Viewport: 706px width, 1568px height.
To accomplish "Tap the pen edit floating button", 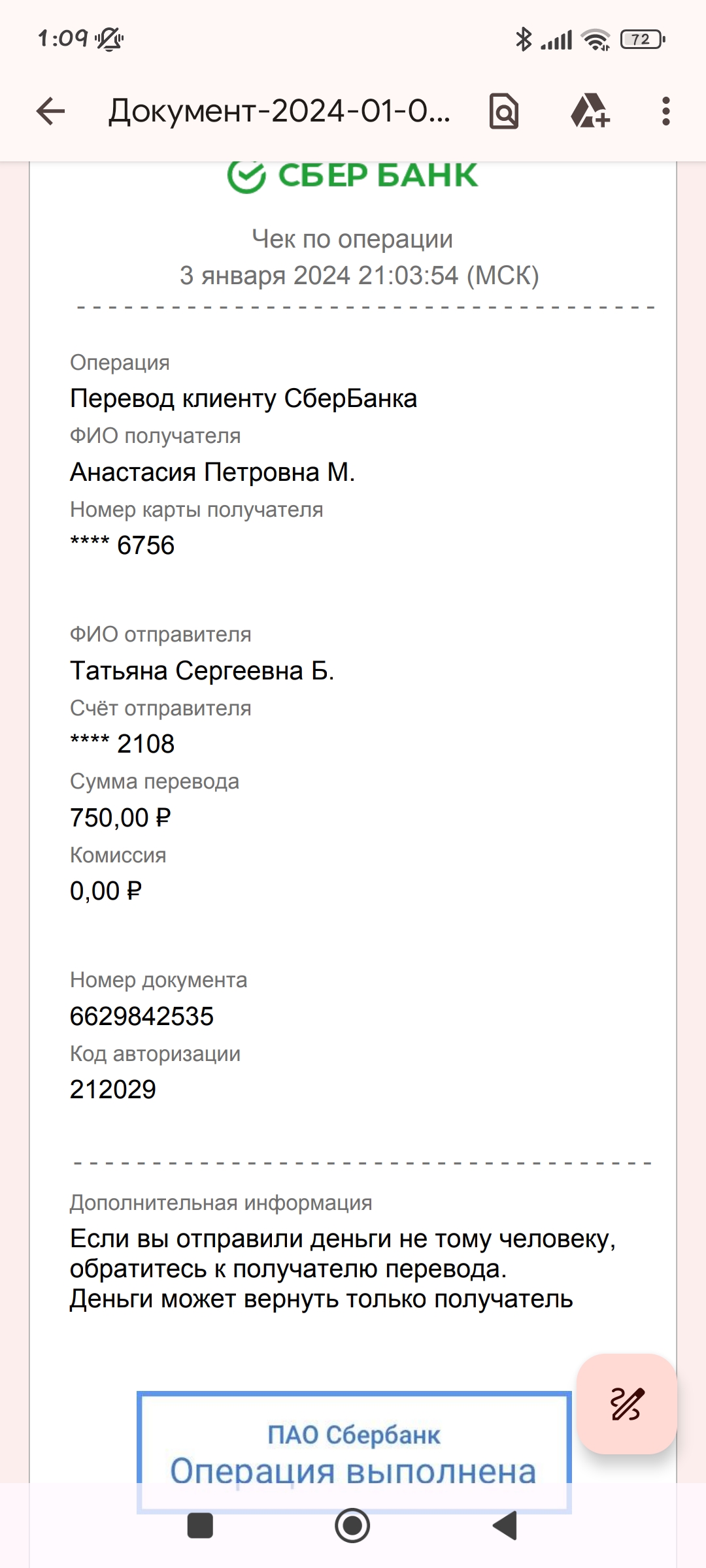I will pos(627,1403).
